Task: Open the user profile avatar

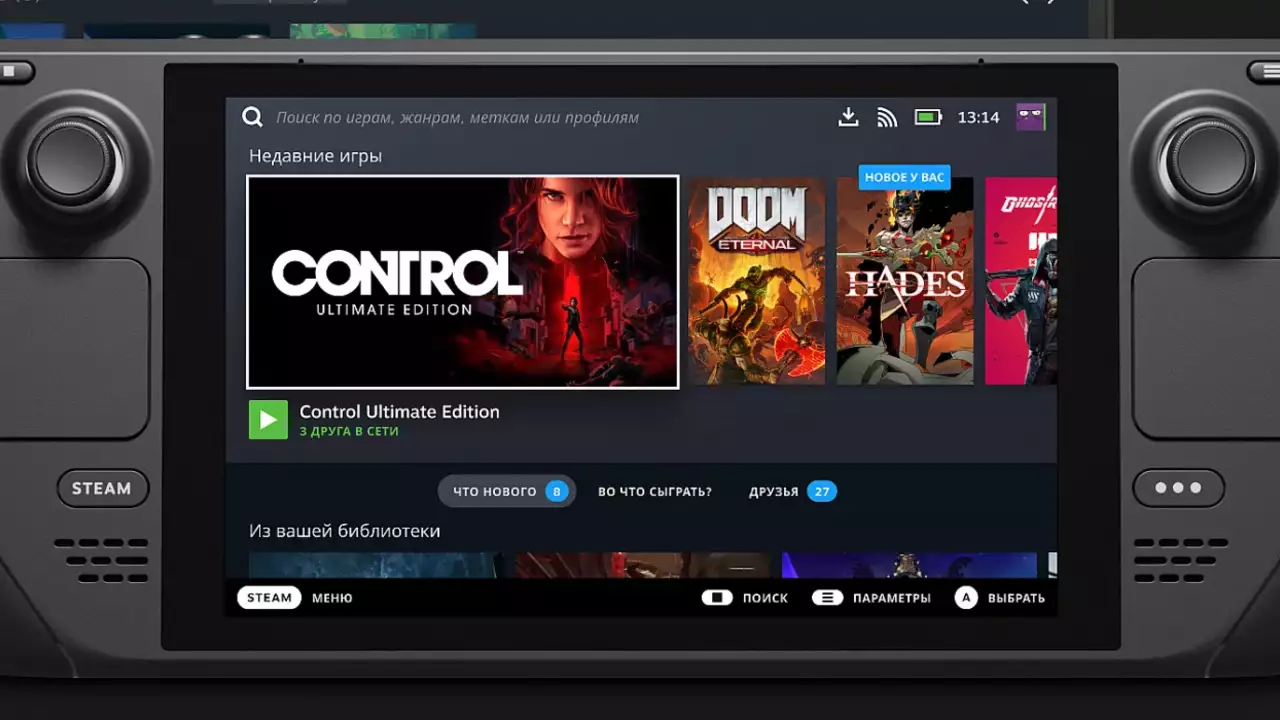Action: coord(1030,117)
